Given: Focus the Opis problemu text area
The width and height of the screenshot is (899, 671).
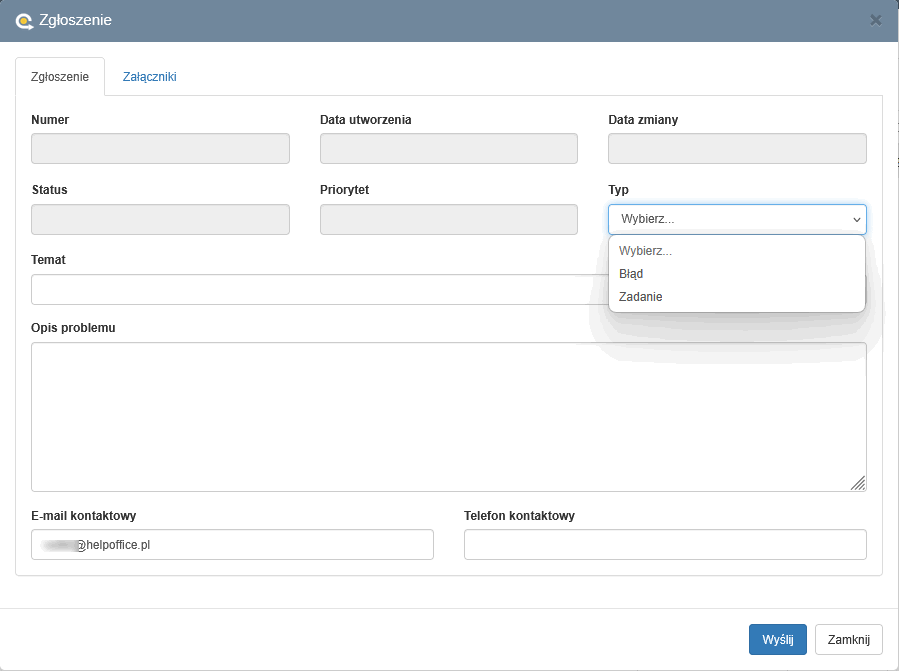Looking at the screenshot, I should click(448, 416).
